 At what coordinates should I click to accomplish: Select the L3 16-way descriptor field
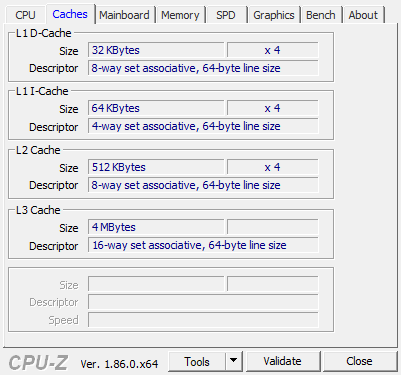tap(203, 245)
